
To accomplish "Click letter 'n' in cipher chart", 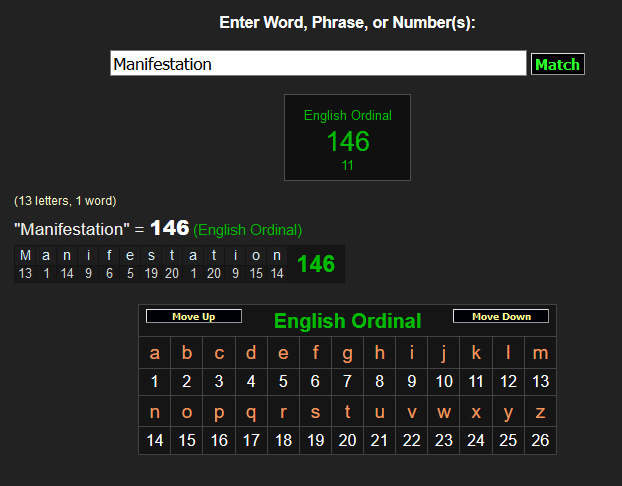I will [154, 411].
